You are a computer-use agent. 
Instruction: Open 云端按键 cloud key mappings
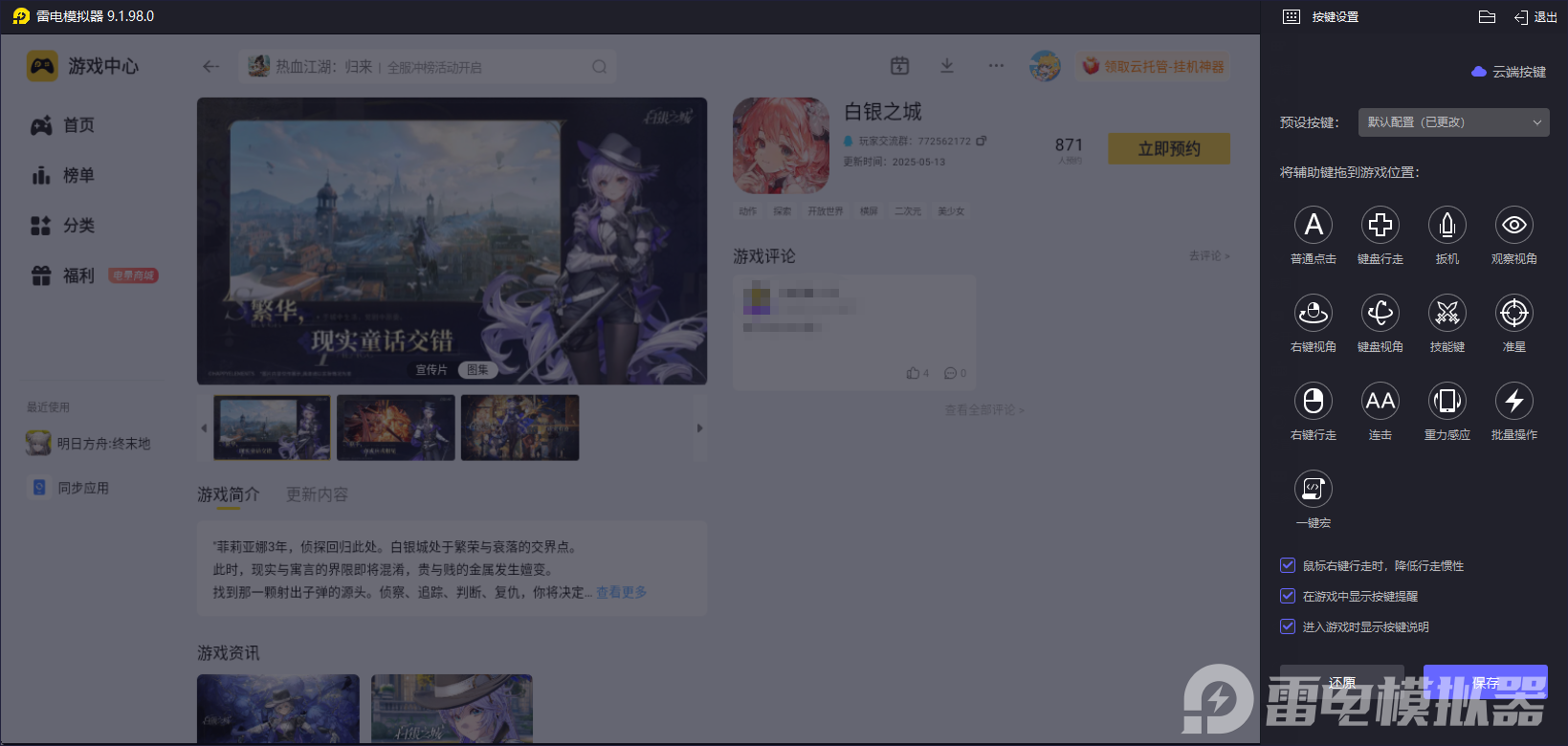1509,72
